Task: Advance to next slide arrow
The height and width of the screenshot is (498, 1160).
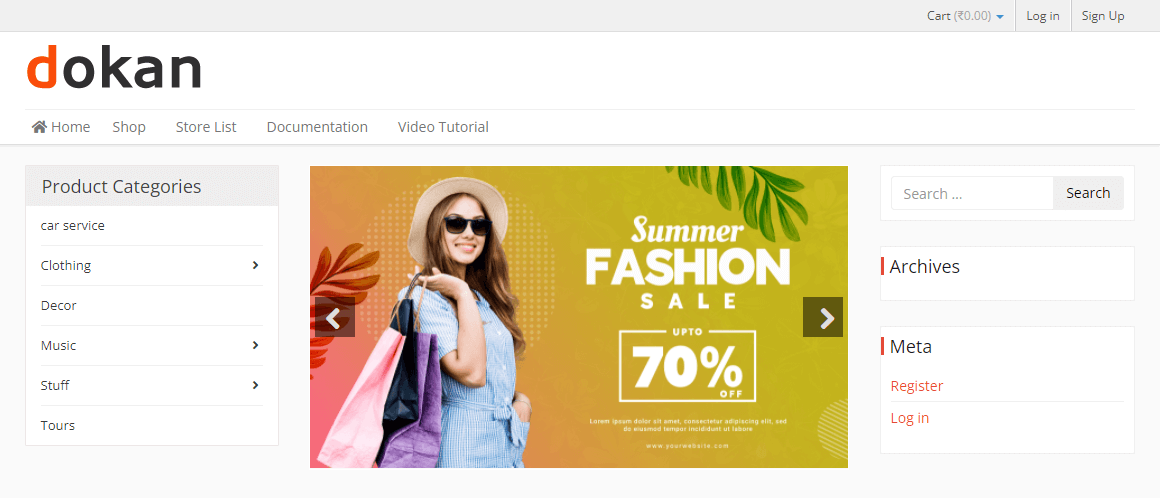Action: pyautogui.click(x=823, y=317)
